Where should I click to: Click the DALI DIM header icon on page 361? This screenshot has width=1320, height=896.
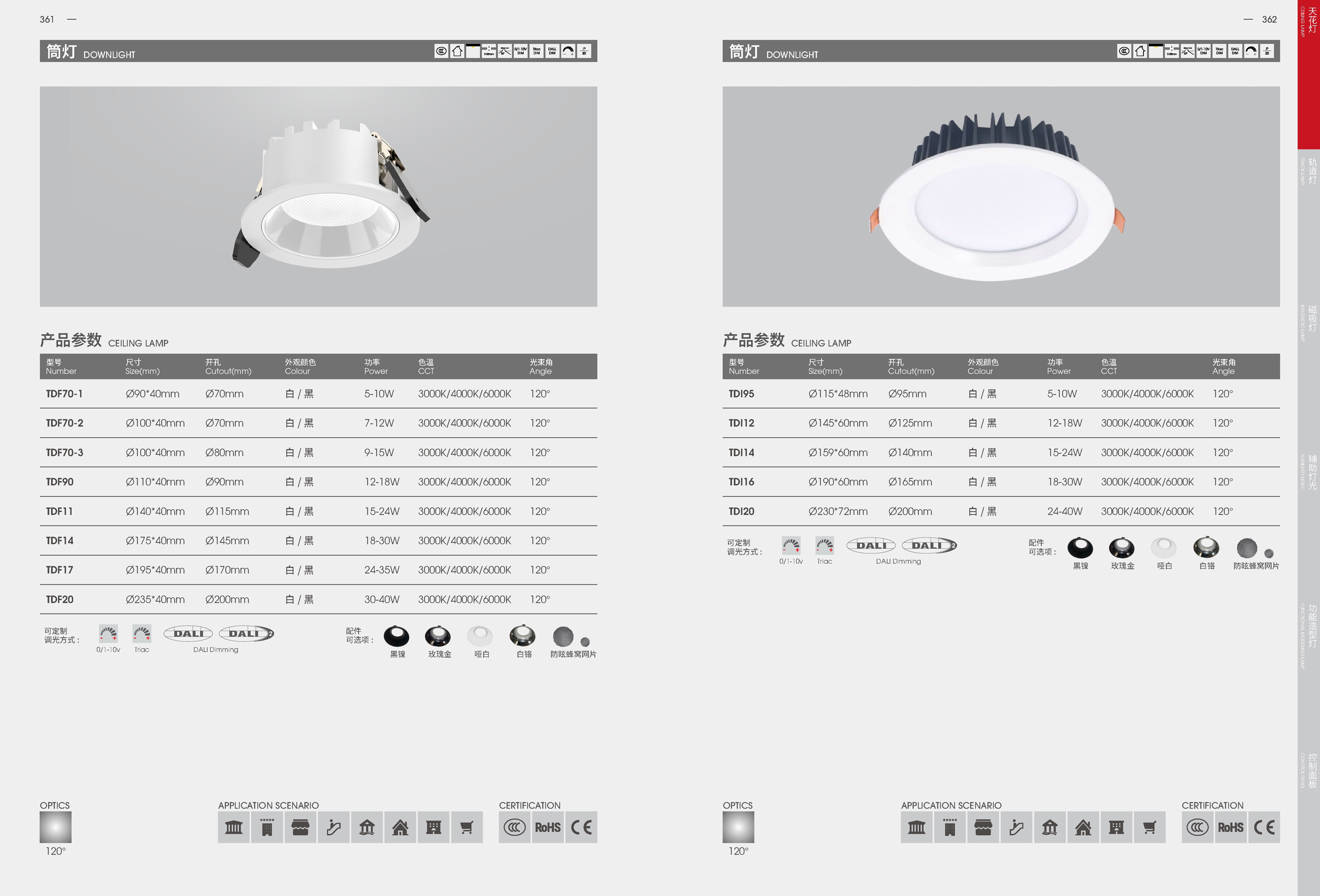pyautogui.click(x=552, y=51)
